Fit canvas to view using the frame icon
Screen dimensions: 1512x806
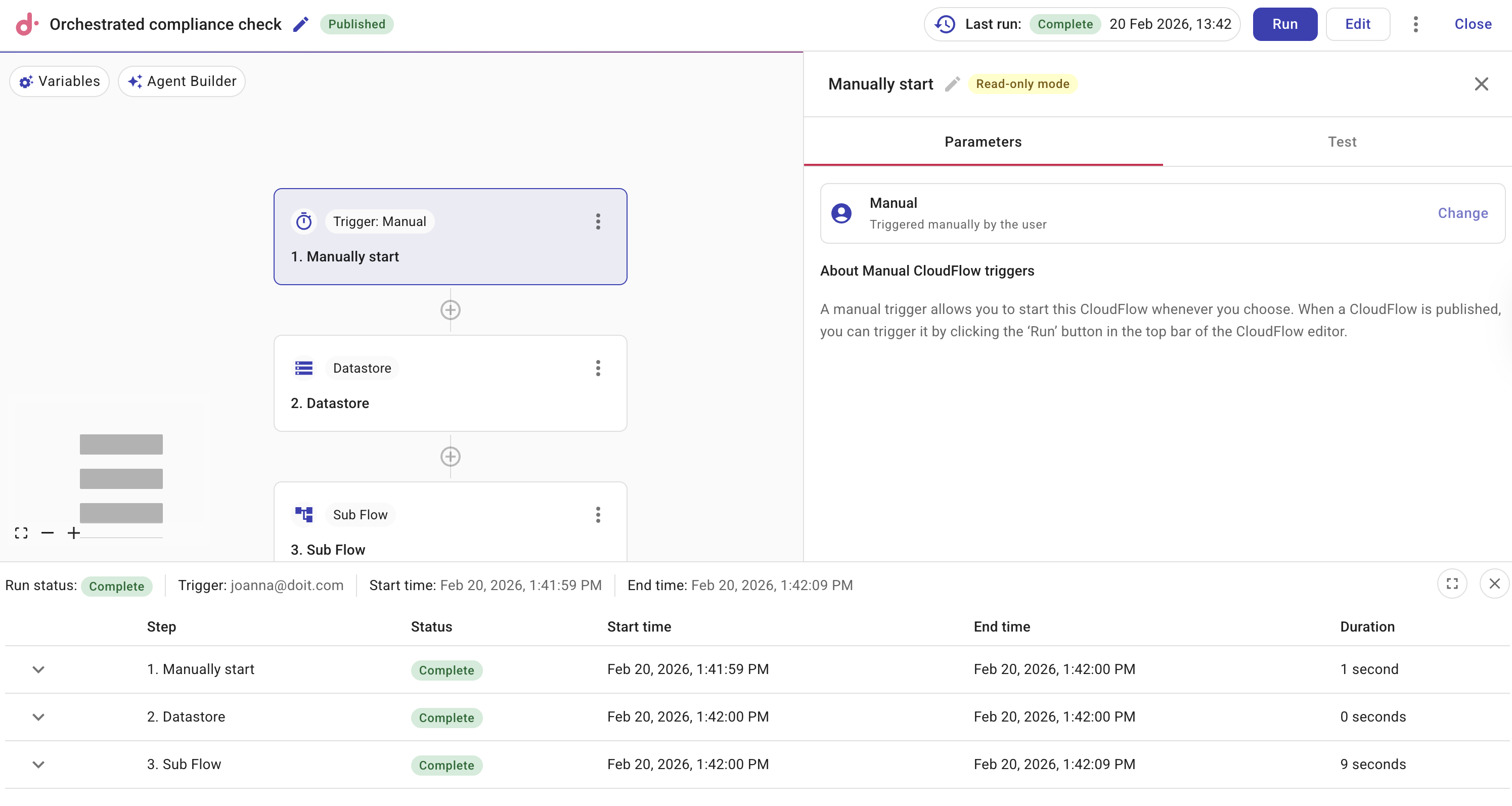tap(21, 533)
